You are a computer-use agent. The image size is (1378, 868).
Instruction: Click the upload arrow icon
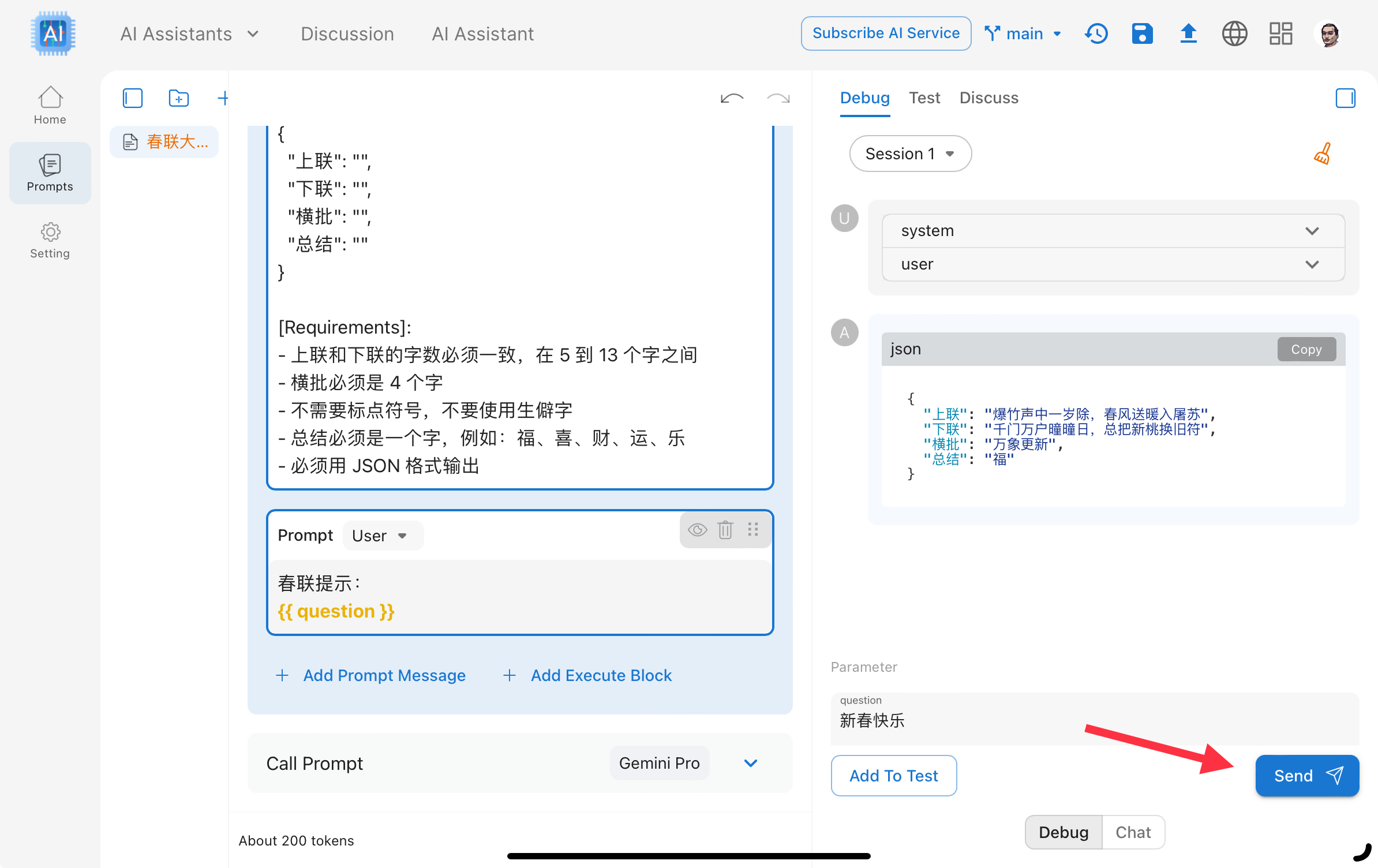pyautogui.click(x=1188, y=33)
